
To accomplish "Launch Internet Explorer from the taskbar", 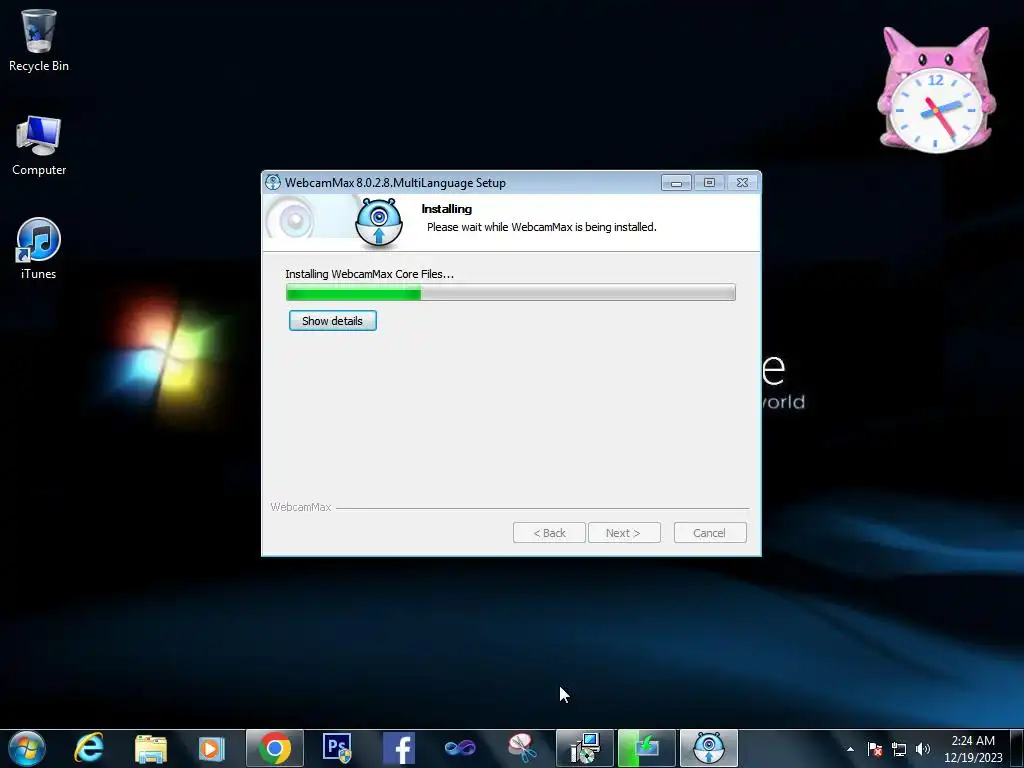I will click(x=89, y=748).
